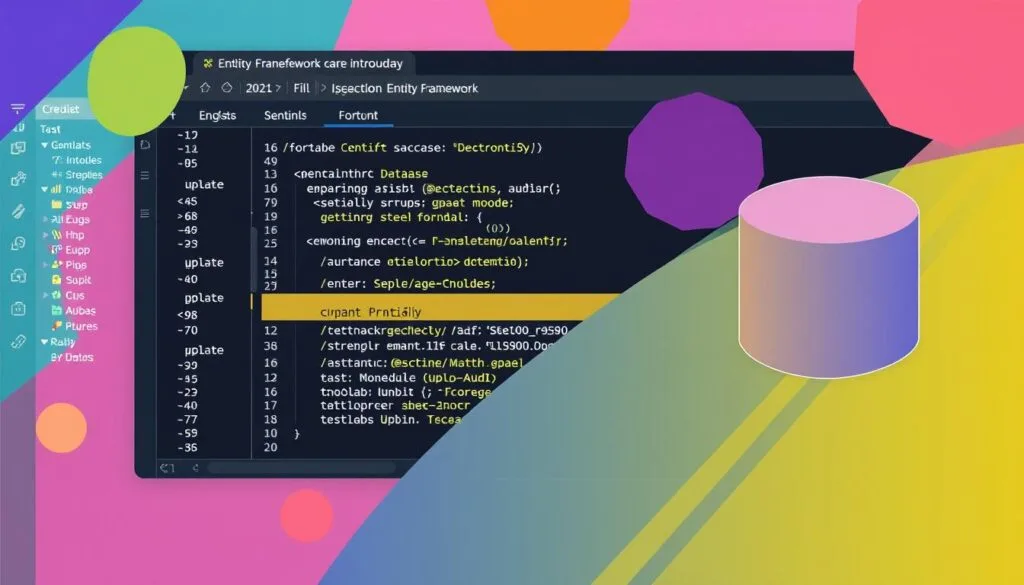Screen dimensions: 1024x585
Task: Click the filter icon atop left sidebar
Action: click(x=17, y=110)
